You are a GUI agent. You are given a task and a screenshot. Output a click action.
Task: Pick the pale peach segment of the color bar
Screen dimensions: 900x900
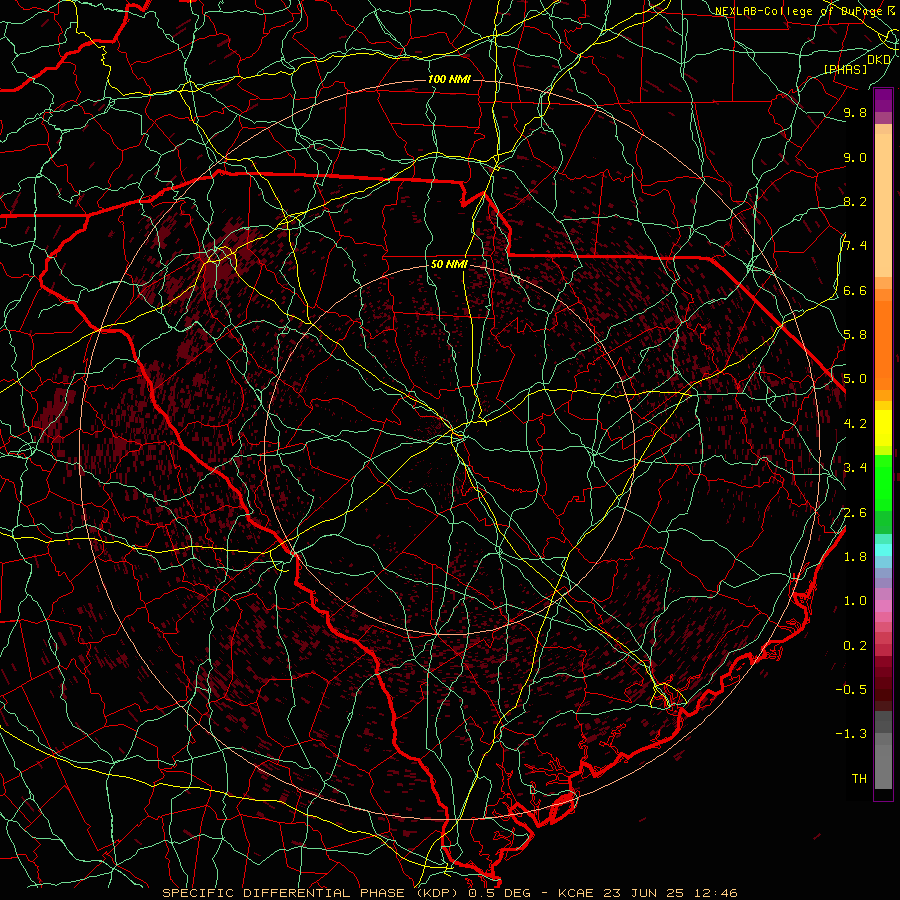click(x=883, y=207)
